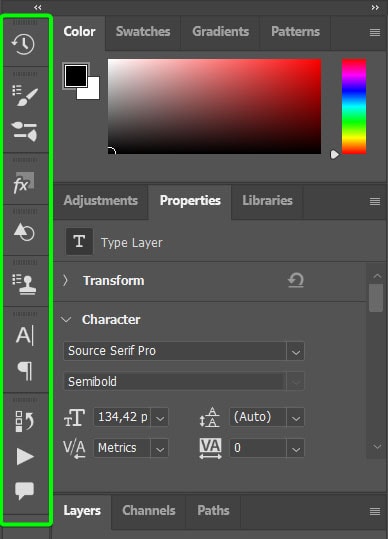Open the font size dropdown
The width and height of the screenshot is (388, 539).
pos(160,418)
